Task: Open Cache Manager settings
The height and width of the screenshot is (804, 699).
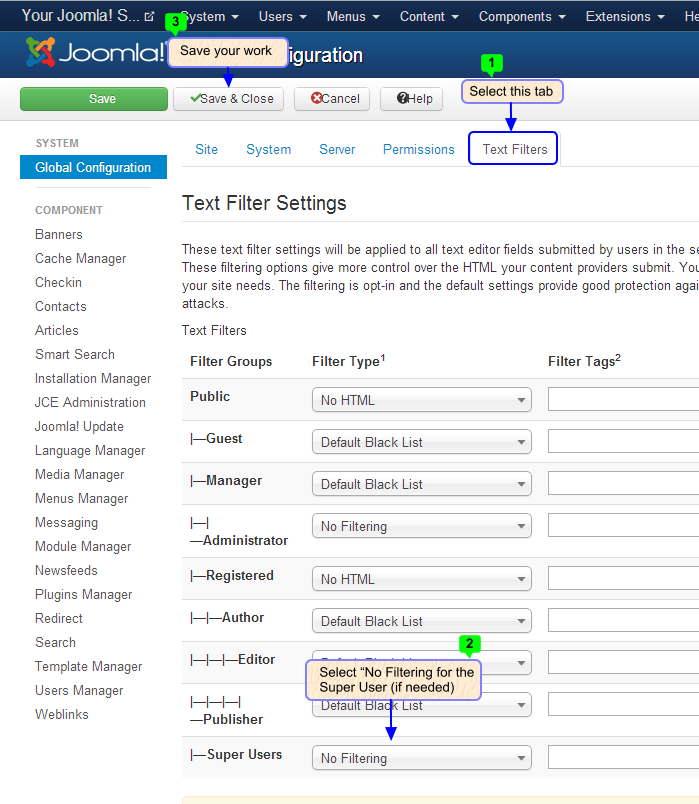Action: click(x=81, y=258)
